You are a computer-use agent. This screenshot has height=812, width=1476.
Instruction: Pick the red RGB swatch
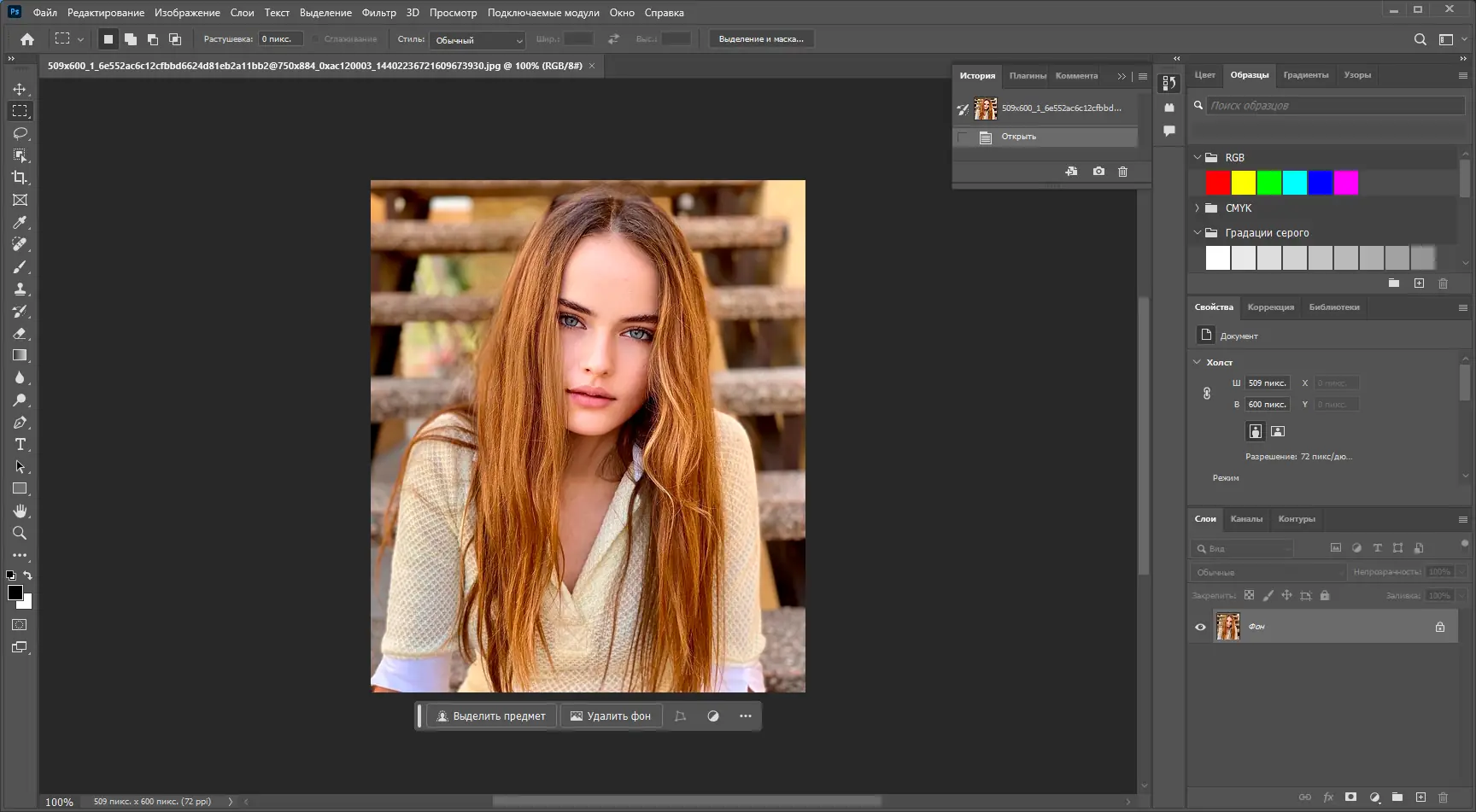pos(1217,183)
